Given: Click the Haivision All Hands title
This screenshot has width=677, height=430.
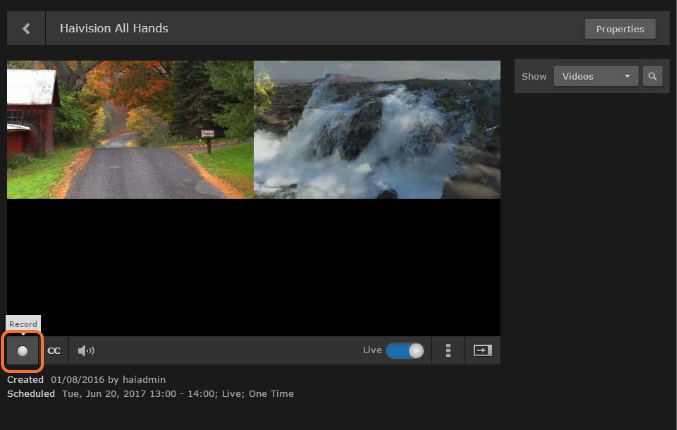Looking at the screenshot, I should click(x=114, y=28).
